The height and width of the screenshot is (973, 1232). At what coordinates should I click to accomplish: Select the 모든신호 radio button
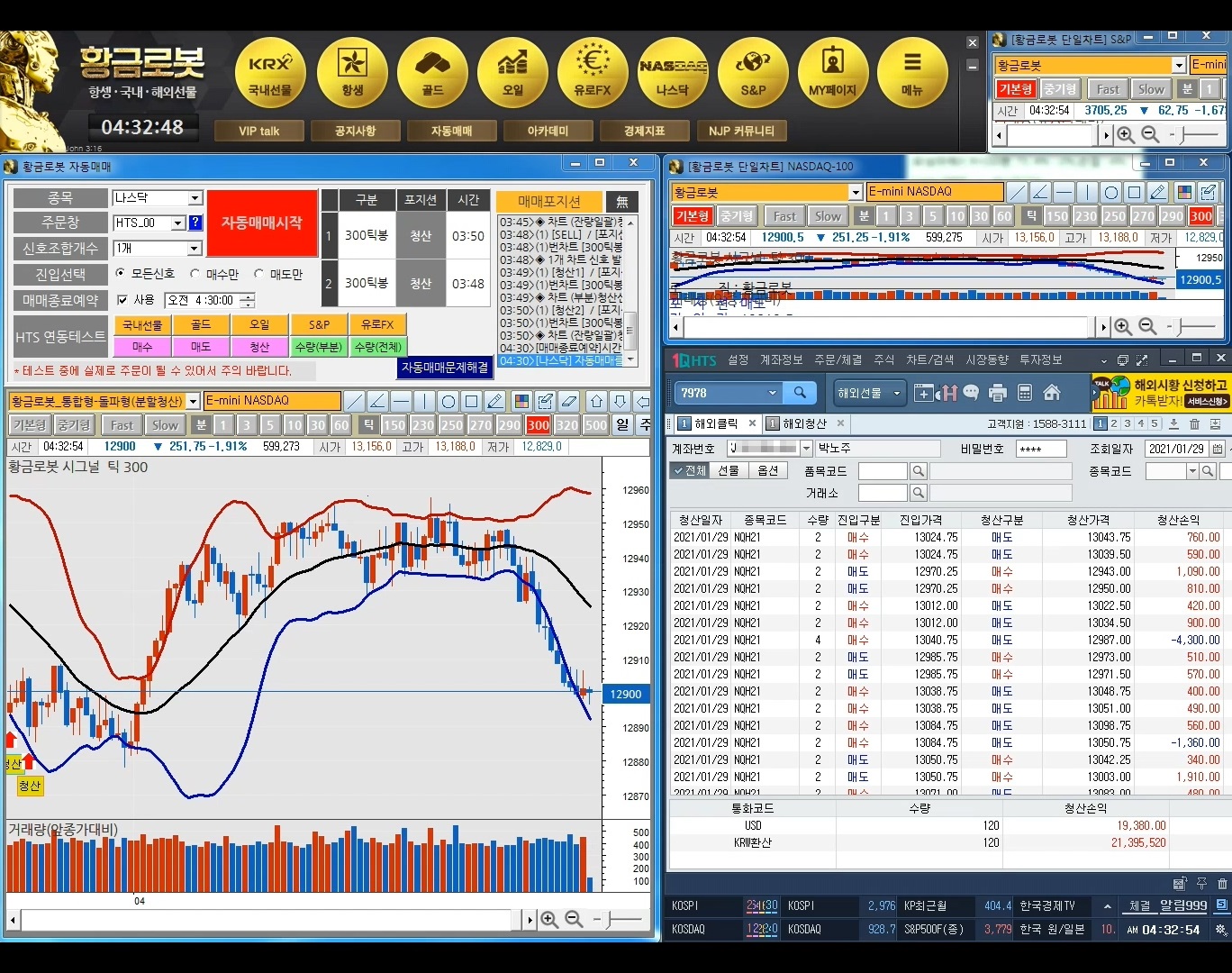[121, 273]
